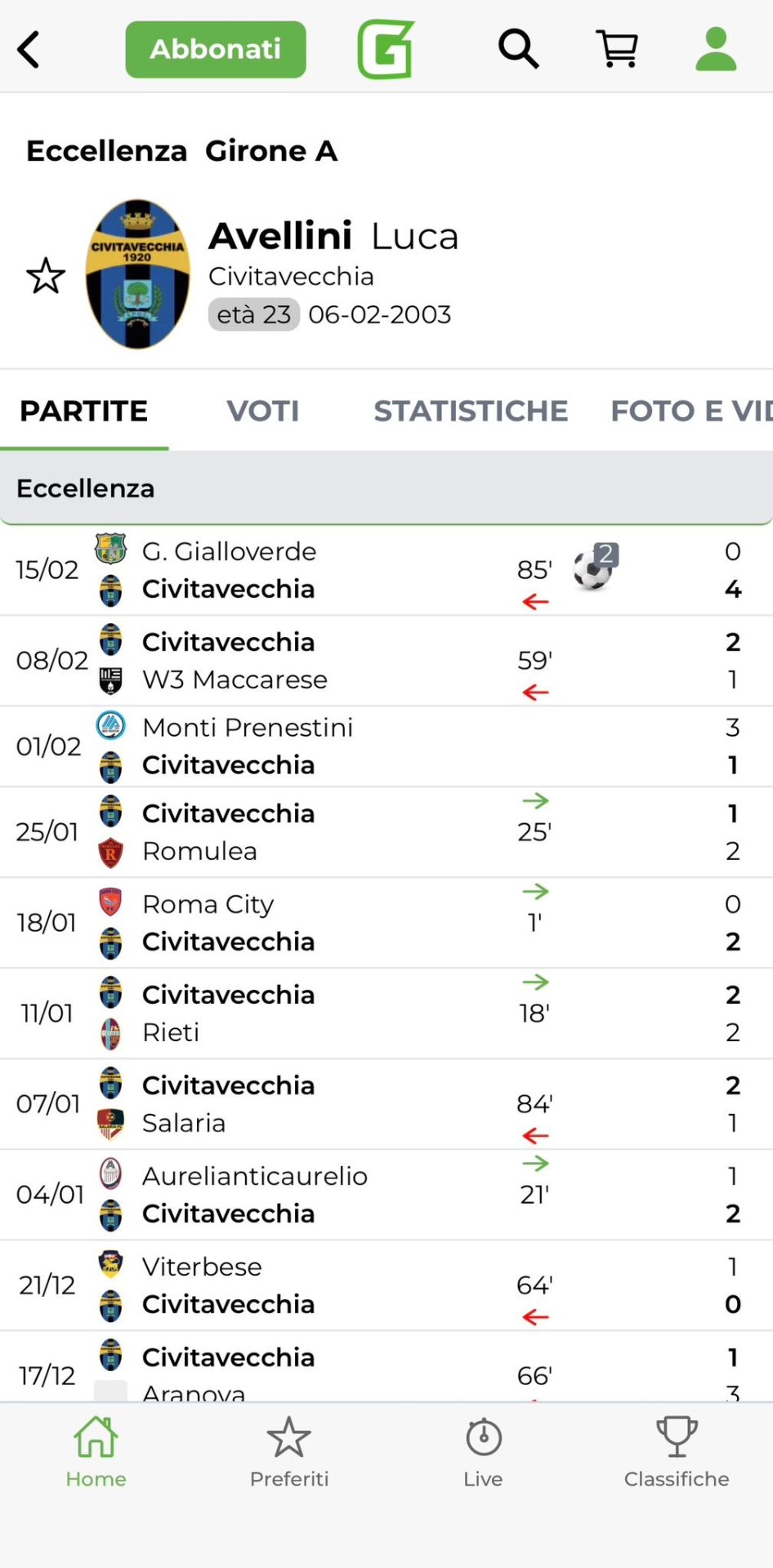Tap the back arrow icon
The width and height of the screenshot is (773, 1568).
point(29,50)
